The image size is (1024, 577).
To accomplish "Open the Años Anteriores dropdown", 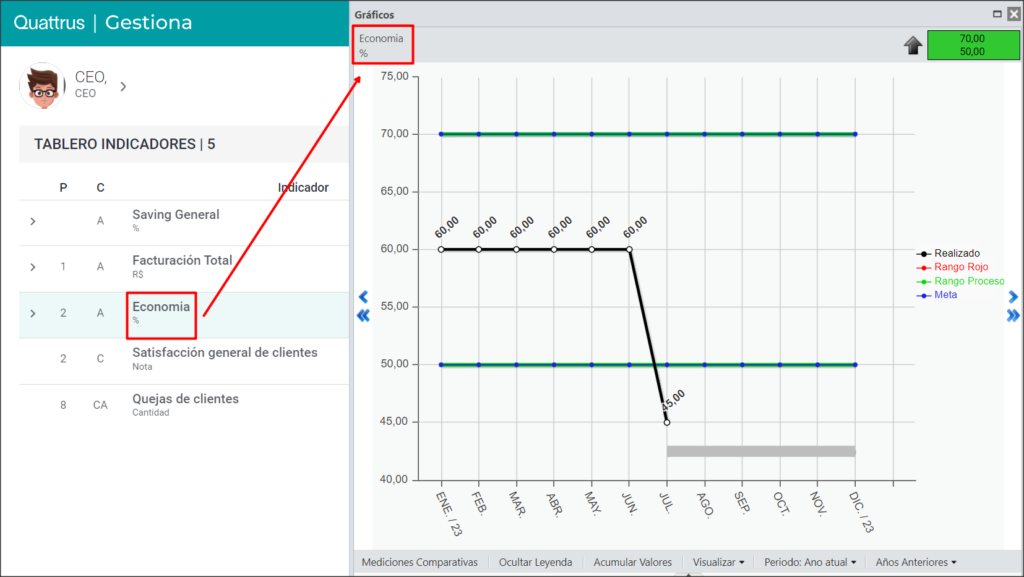I will pos(916,562).
